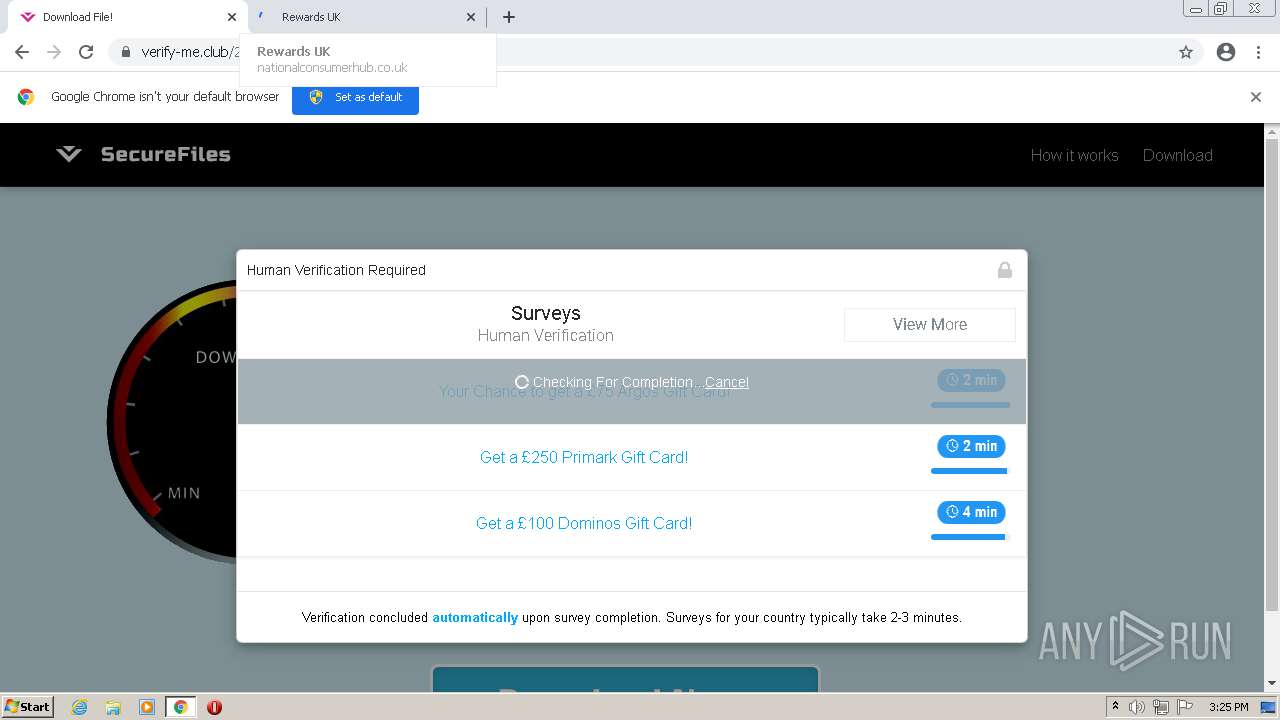Bookmark this page with the star icon
The width and height of the screenshot is (1280, 720).
pyautogui.click(x=1186, y=52)
